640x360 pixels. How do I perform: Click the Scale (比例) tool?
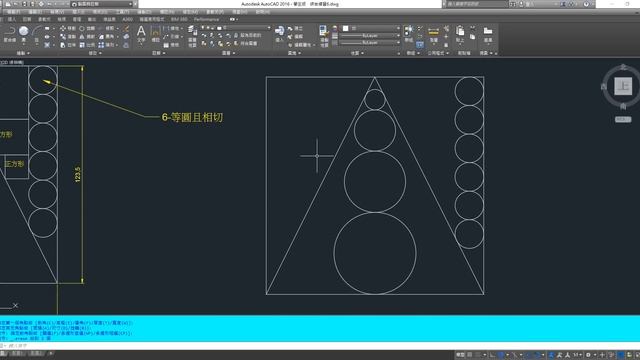click(87, 45)
